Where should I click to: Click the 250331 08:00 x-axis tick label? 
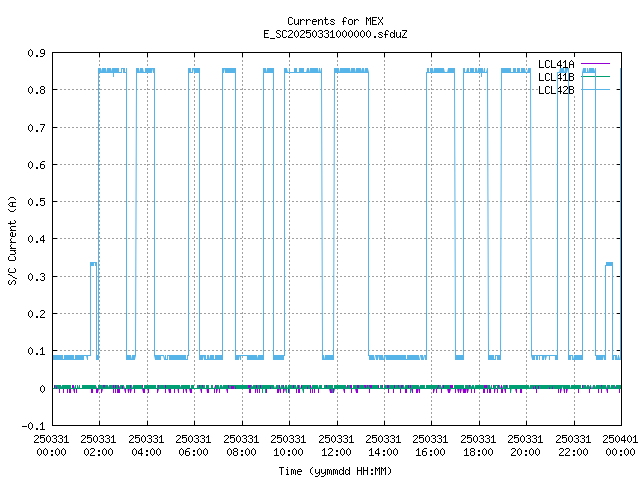[241, 446]
